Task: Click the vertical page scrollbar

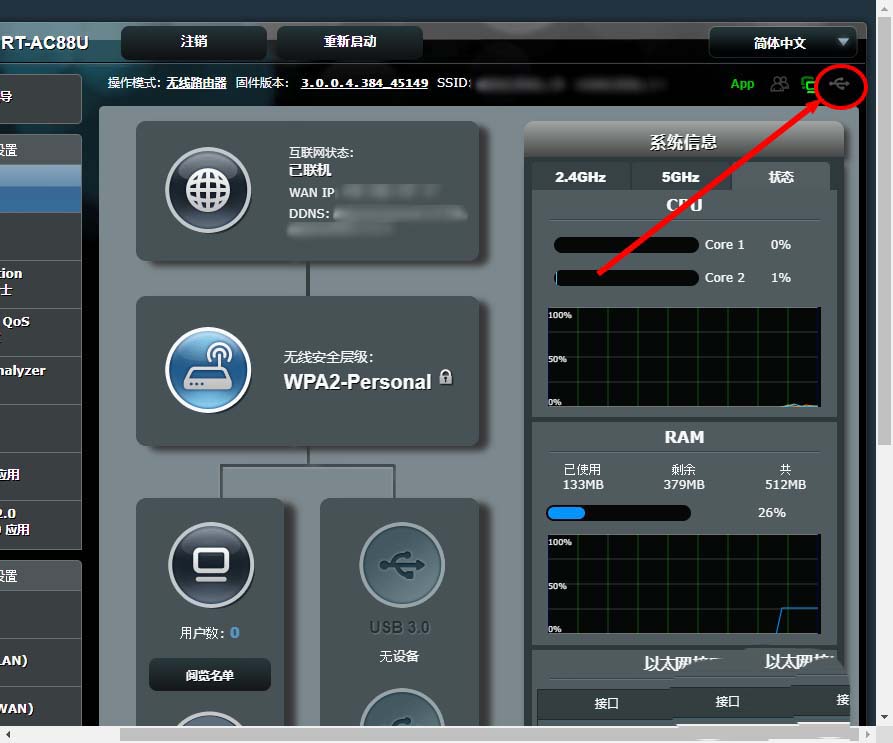Action: pos(884,231)
